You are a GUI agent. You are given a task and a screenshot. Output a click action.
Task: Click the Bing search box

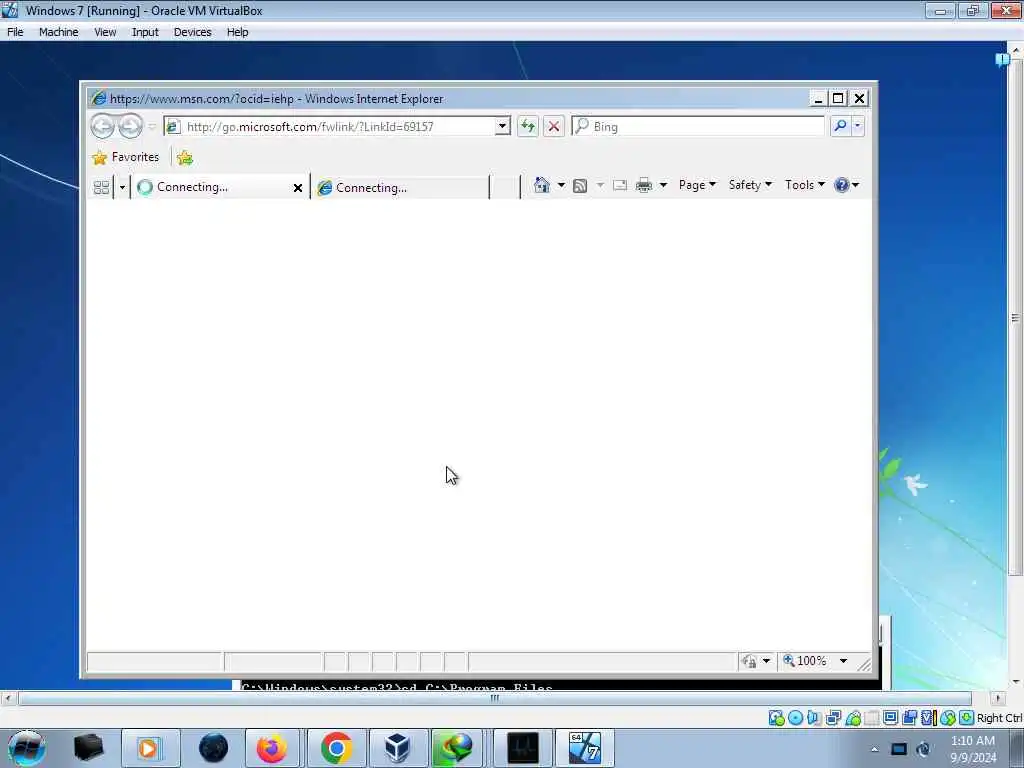click(697, 126)
